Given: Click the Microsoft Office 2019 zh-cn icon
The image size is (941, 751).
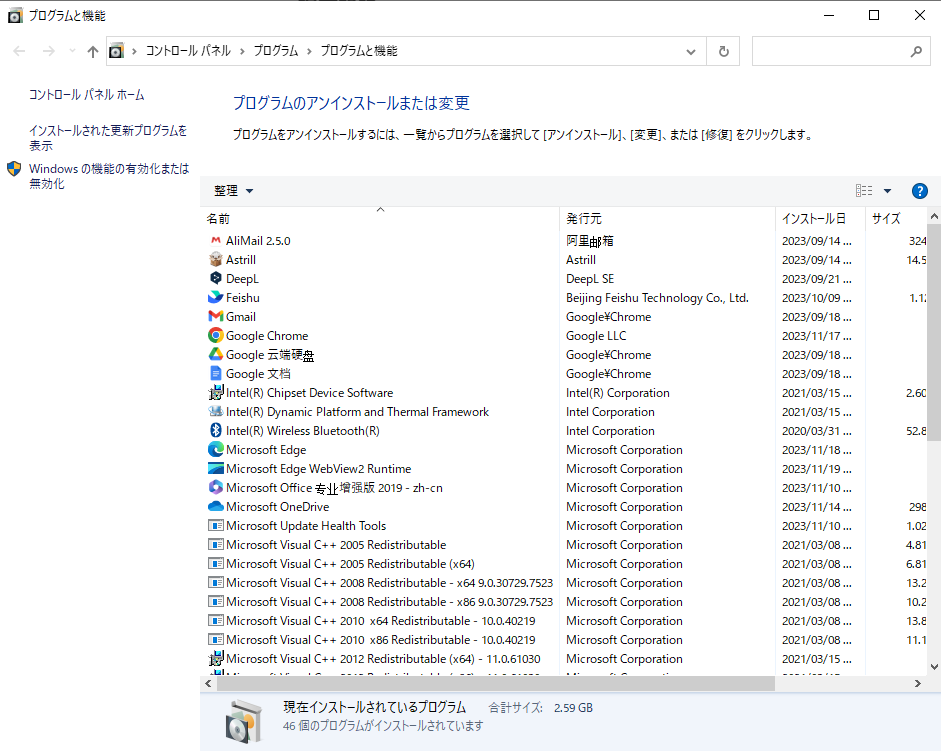Looking at the screenshot, I should 215,487.
